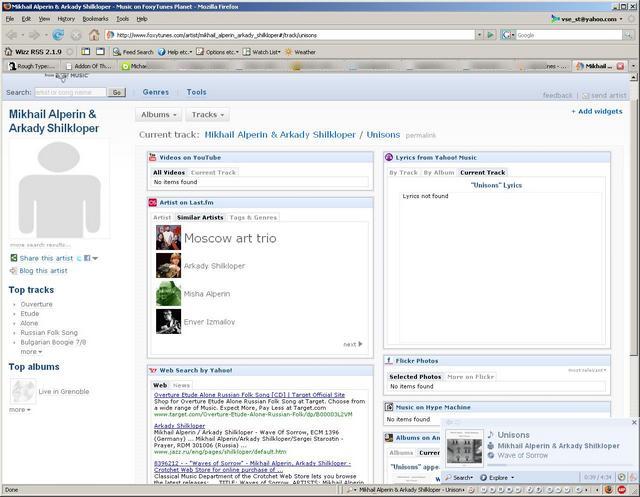The width and height of the screenshot is (640, 497).
Task: Click the Last.fm widget header icon
Action: coord(153,202)
